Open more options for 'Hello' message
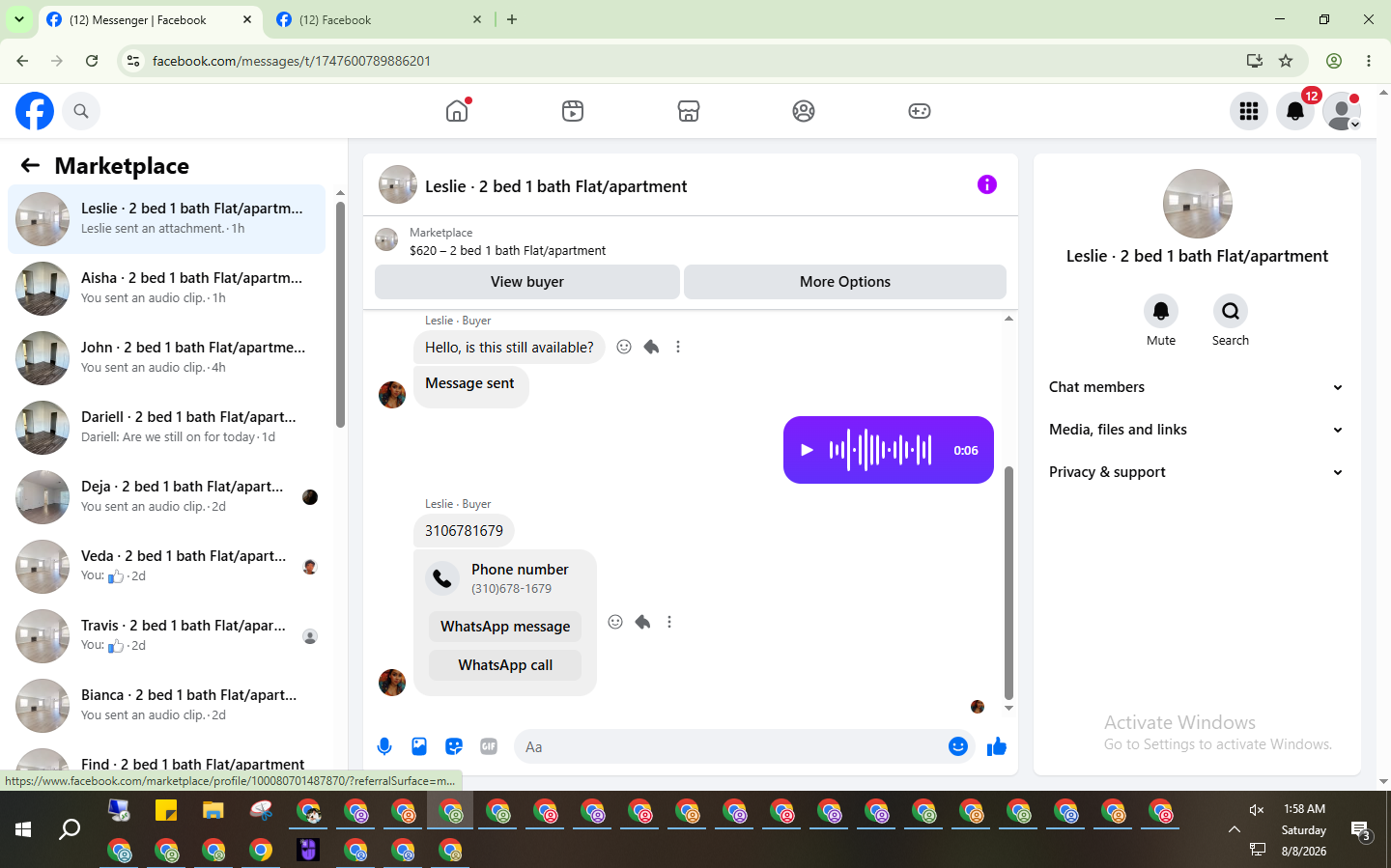This screenshot has height=868, width=1391. [x=678, y=347]
